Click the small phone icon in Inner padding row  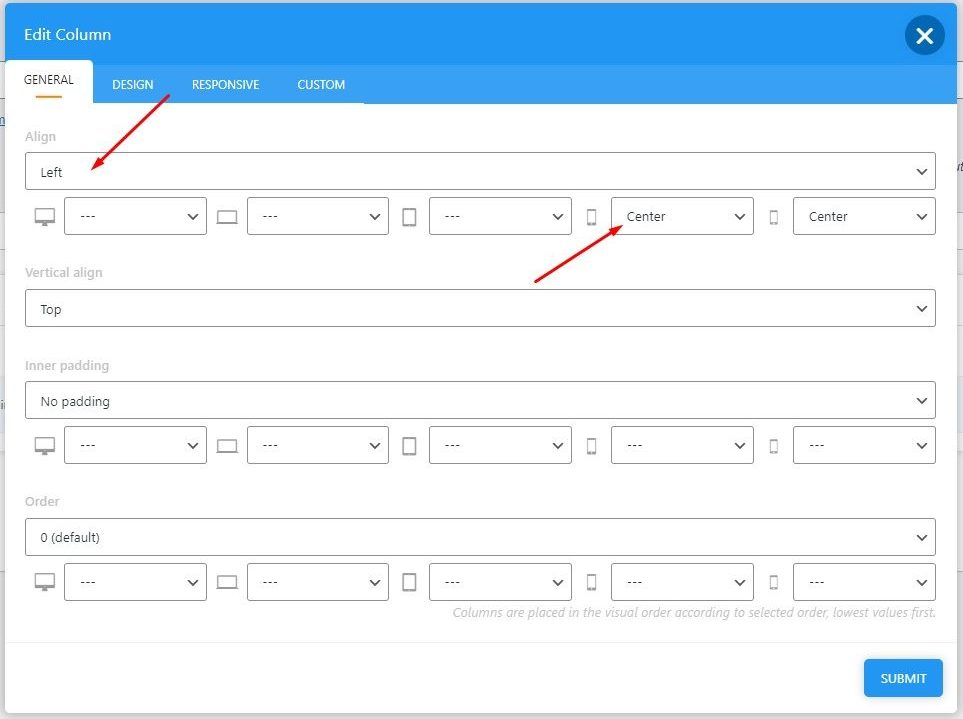coord(774,446)
